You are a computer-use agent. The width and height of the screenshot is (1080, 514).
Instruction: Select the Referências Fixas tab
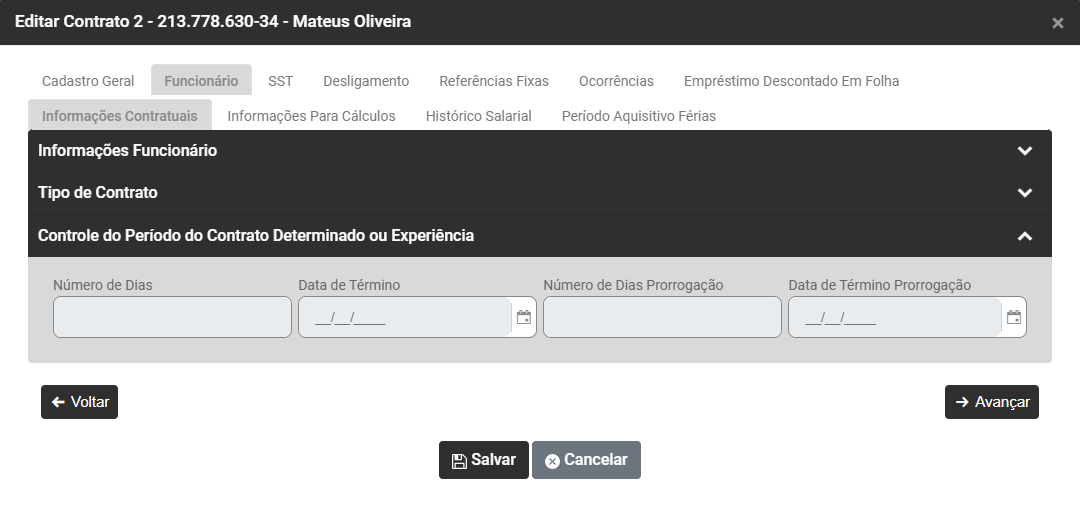click(494, 81)
